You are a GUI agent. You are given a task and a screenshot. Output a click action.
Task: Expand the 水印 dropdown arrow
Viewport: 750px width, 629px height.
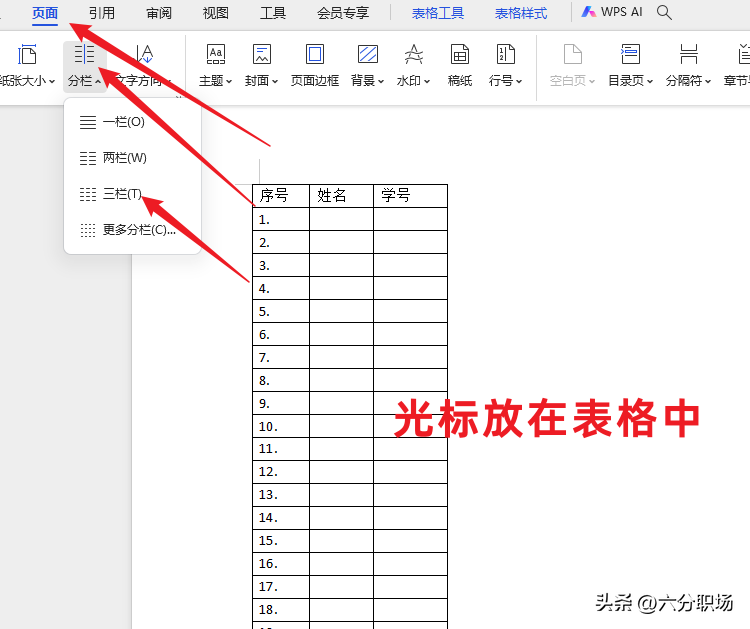tap(427, 82)
